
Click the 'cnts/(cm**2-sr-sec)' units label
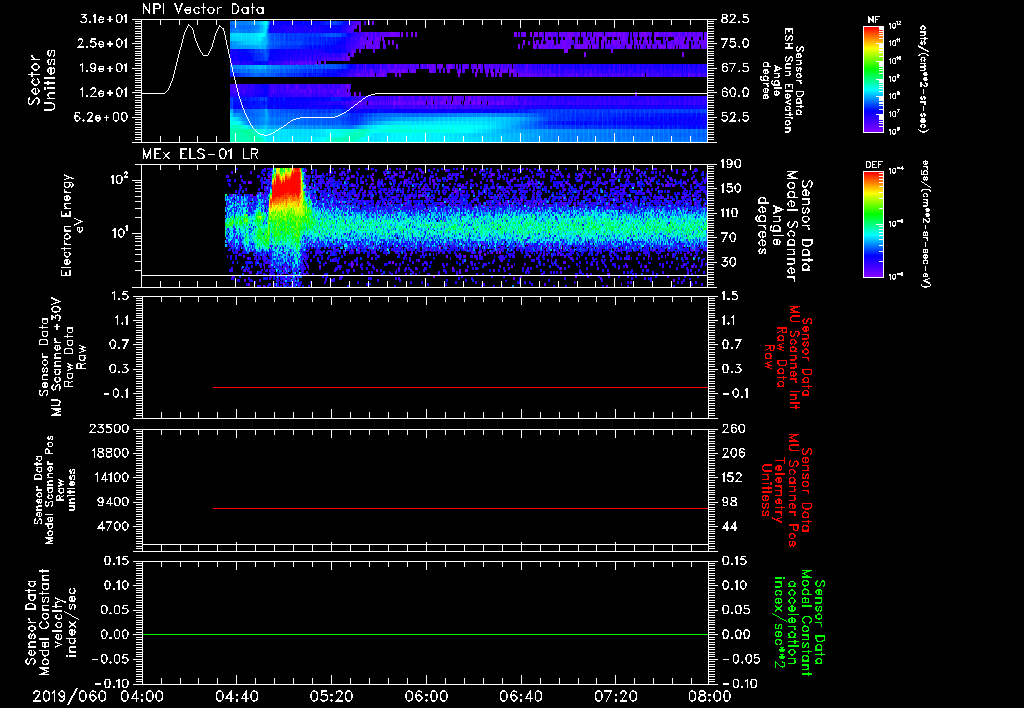coord(923,78)
